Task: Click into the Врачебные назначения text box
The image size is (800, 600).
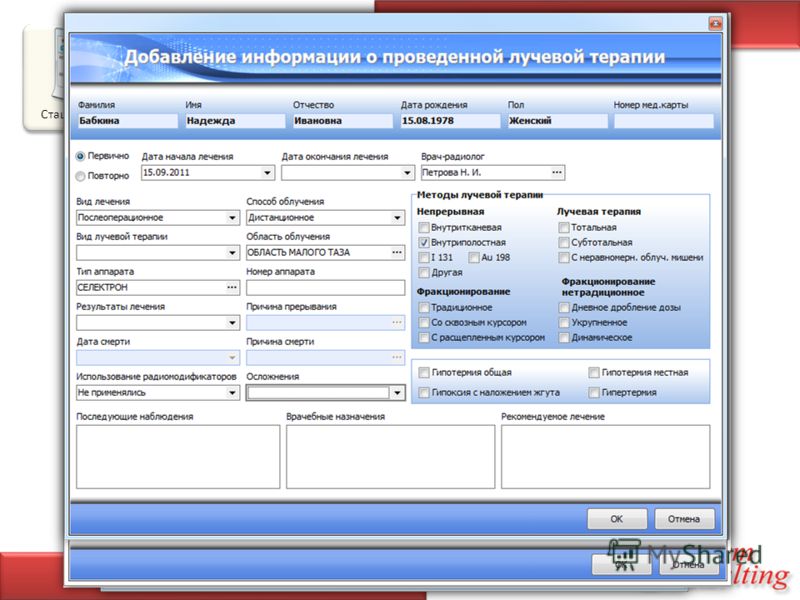Action: (x=390, y=457)
